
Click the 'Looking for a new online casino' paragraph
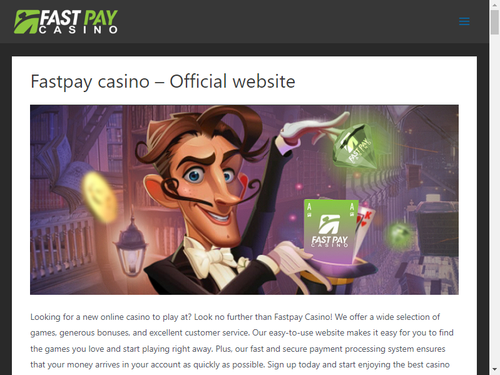pos(242,341)
